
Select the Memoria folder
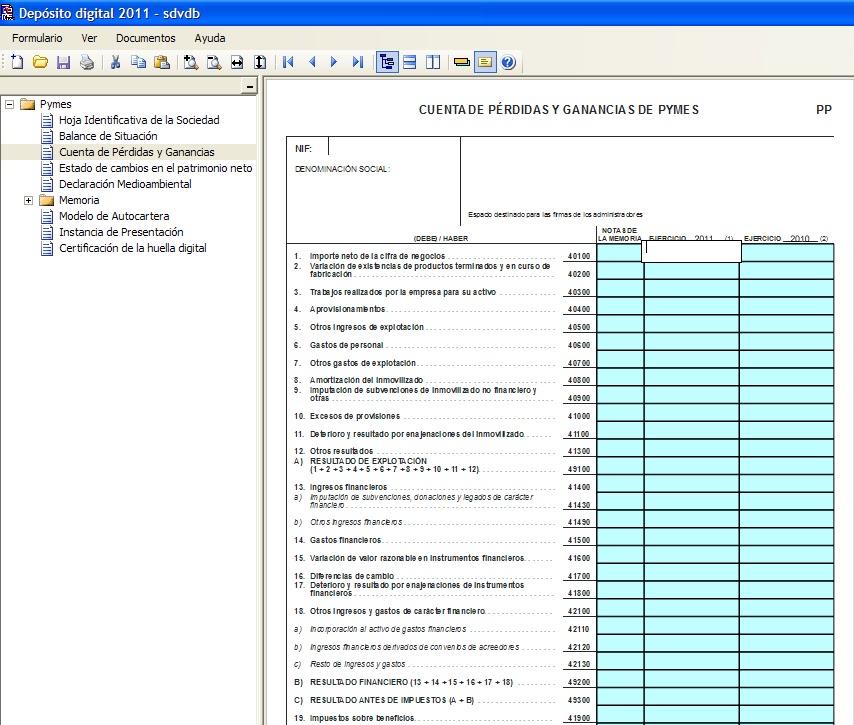tap(79, 200)
